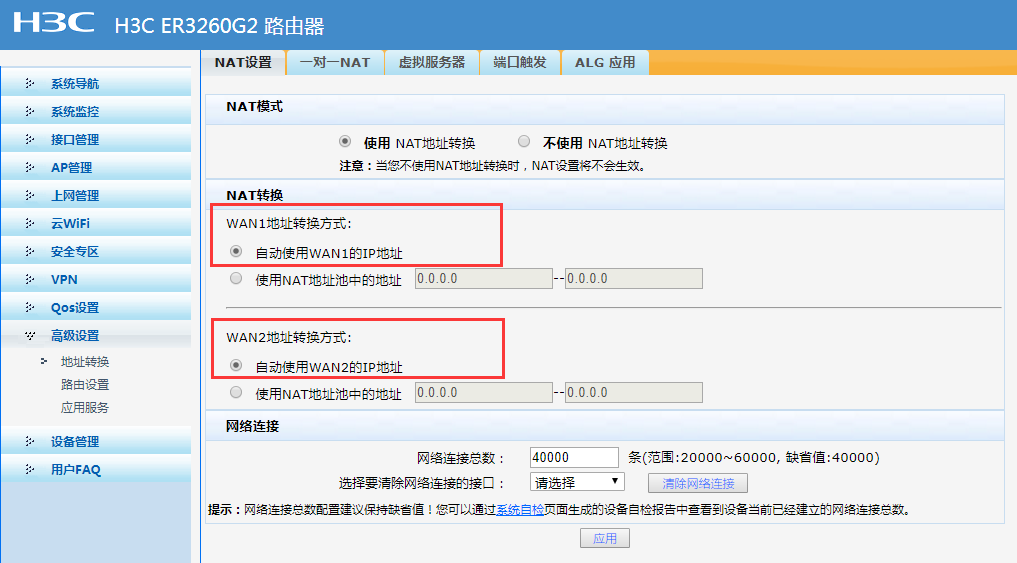Click the NAT转换 section header
Screen dimensions: 1017x563
point(254,195)
